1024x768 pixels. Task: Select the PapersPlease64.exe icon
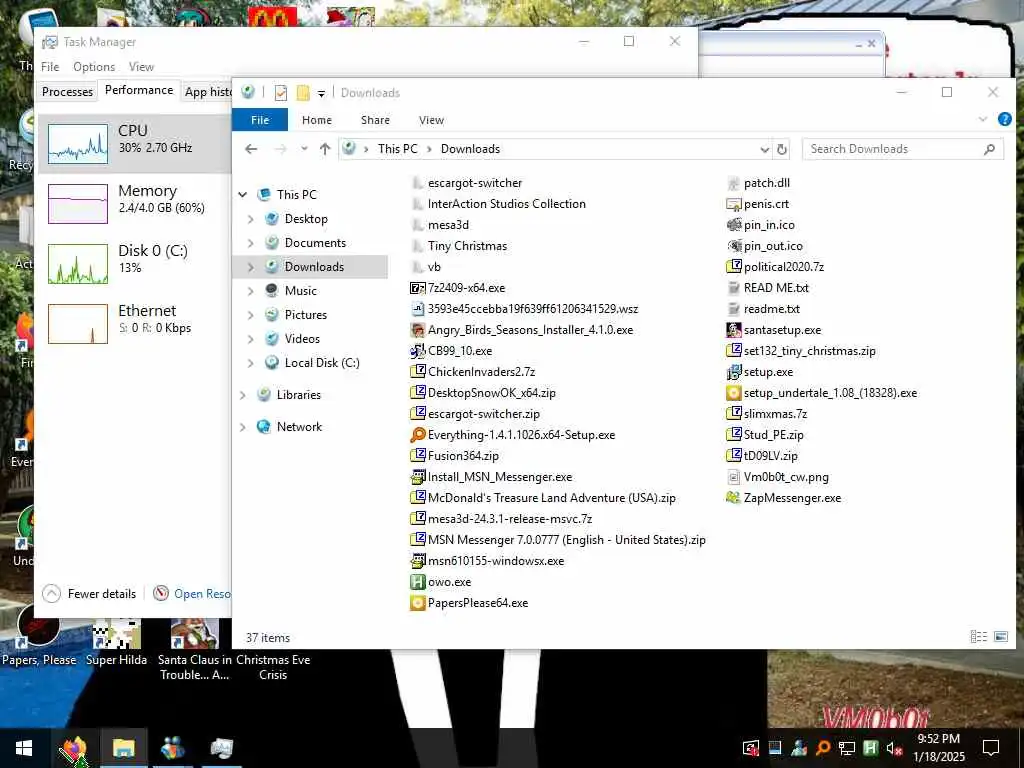(x=417, y=603)
